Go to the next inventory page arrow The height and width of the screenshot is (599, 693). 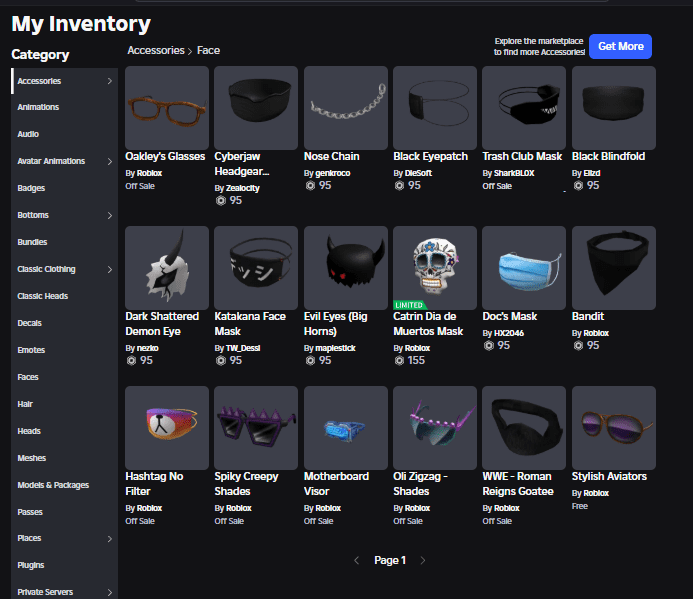[423, 561]
